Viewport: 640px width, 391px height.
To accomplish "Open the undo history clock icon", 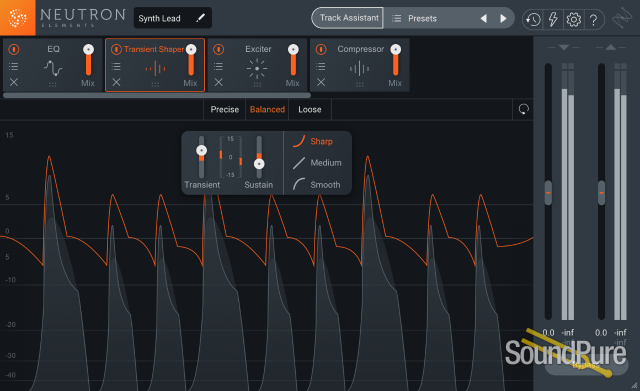I will tap(533, 19).
